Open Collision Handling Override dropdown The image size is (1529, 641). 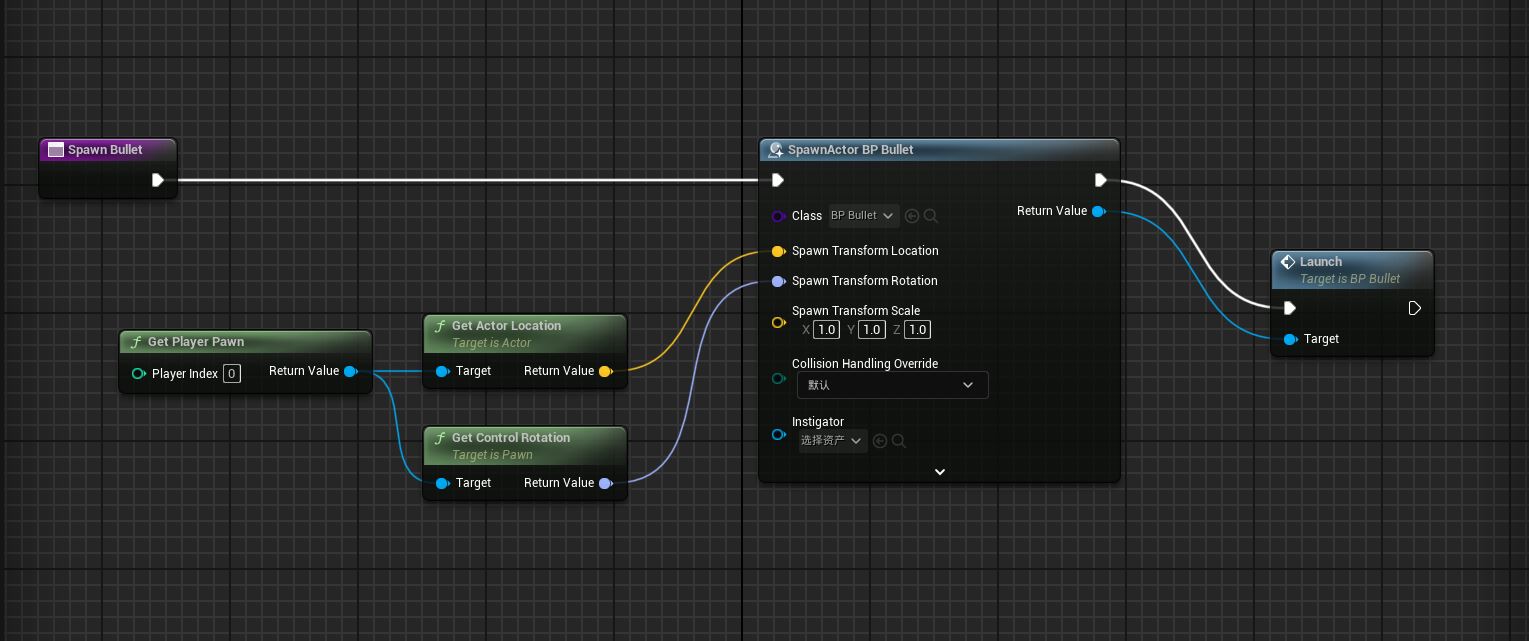tap(892, 385)
